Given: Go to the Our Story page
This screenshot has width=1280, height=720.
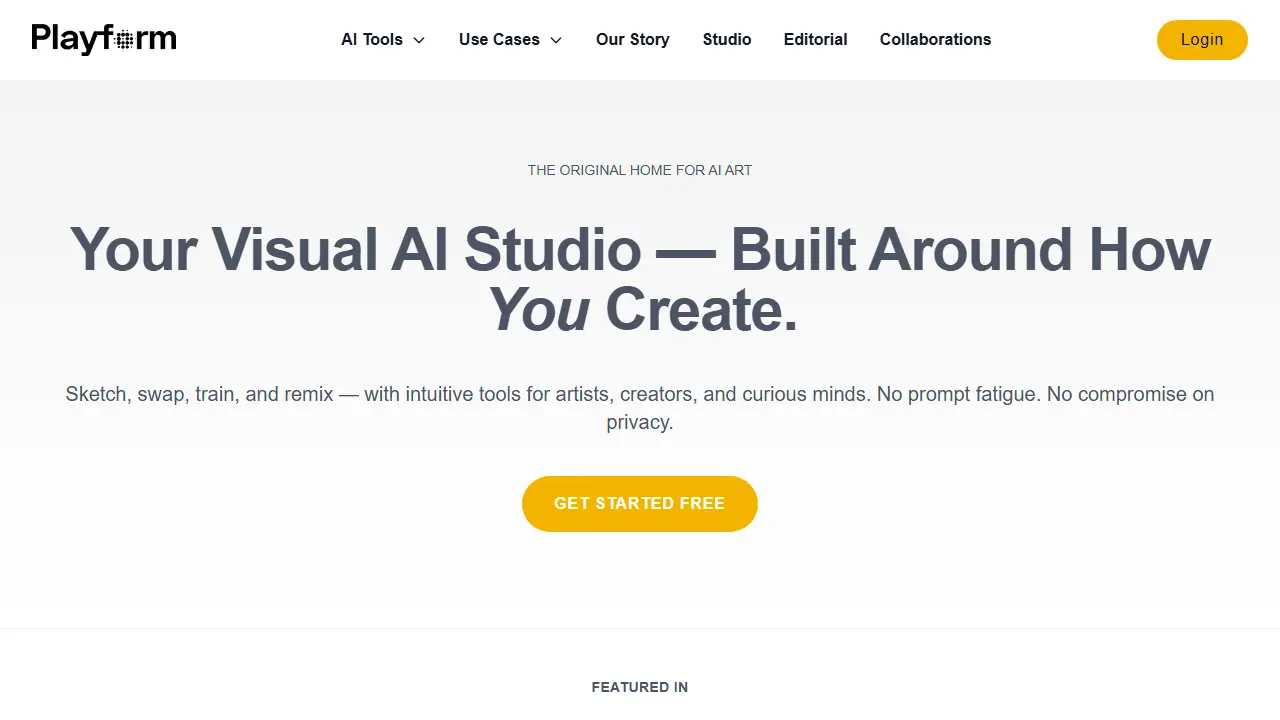Looking at the screenshot, I should click(633, 40).
